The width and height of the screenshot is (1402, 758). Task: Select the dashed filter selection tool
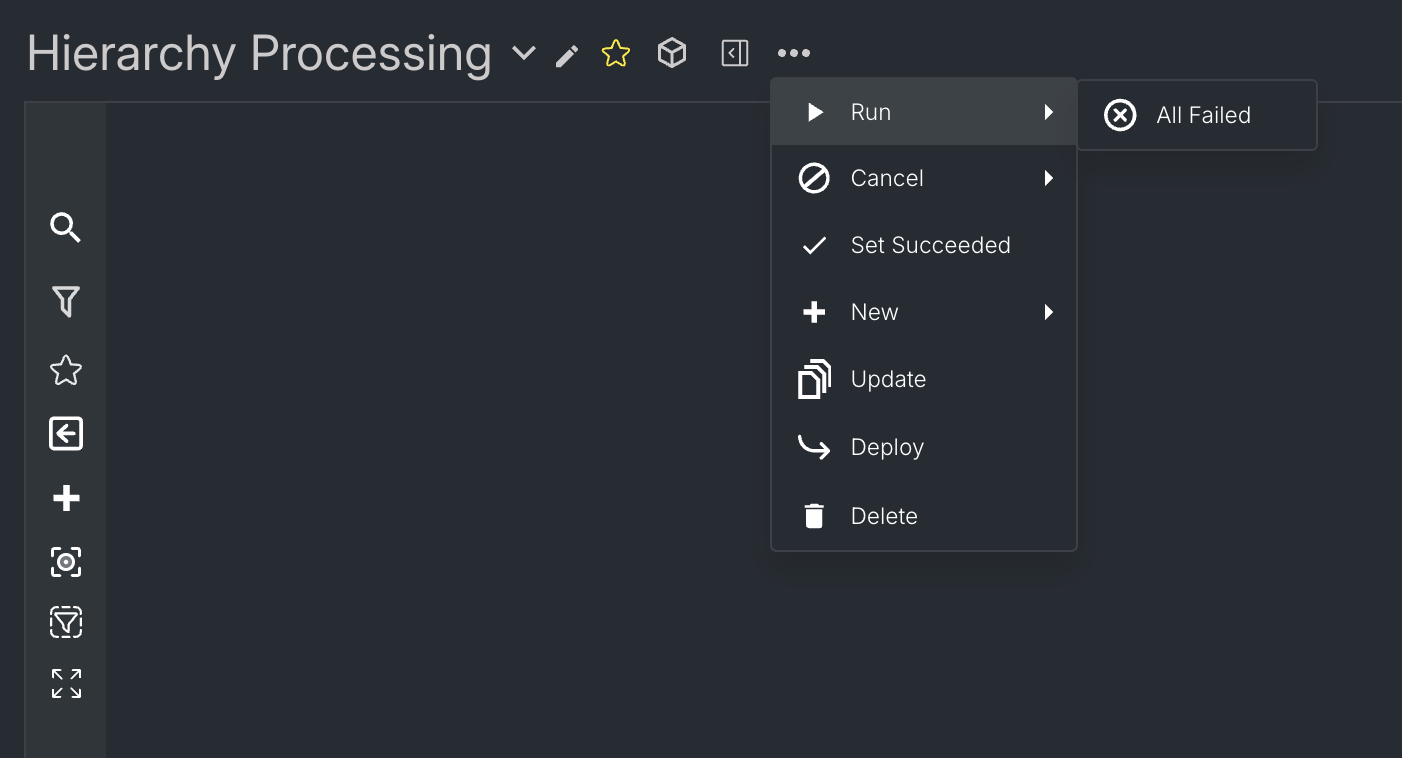point(65,621)
